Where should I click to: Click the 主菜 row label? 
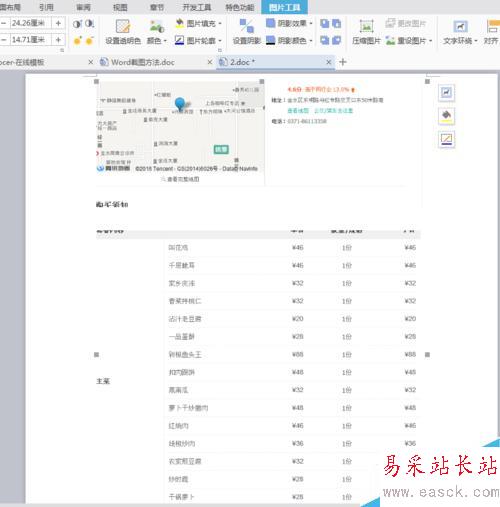pos(103,381)
